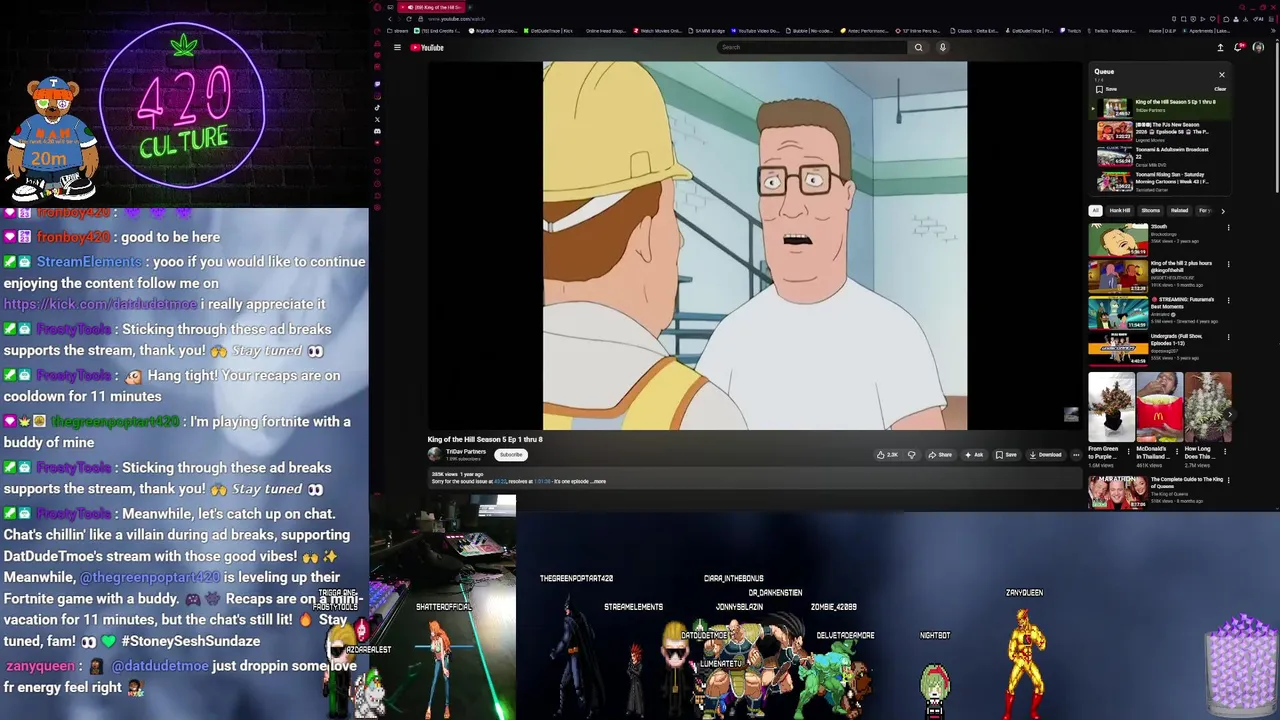Select the King of the Hill browser tab
Screen dimensions: 1280x720
431,8
